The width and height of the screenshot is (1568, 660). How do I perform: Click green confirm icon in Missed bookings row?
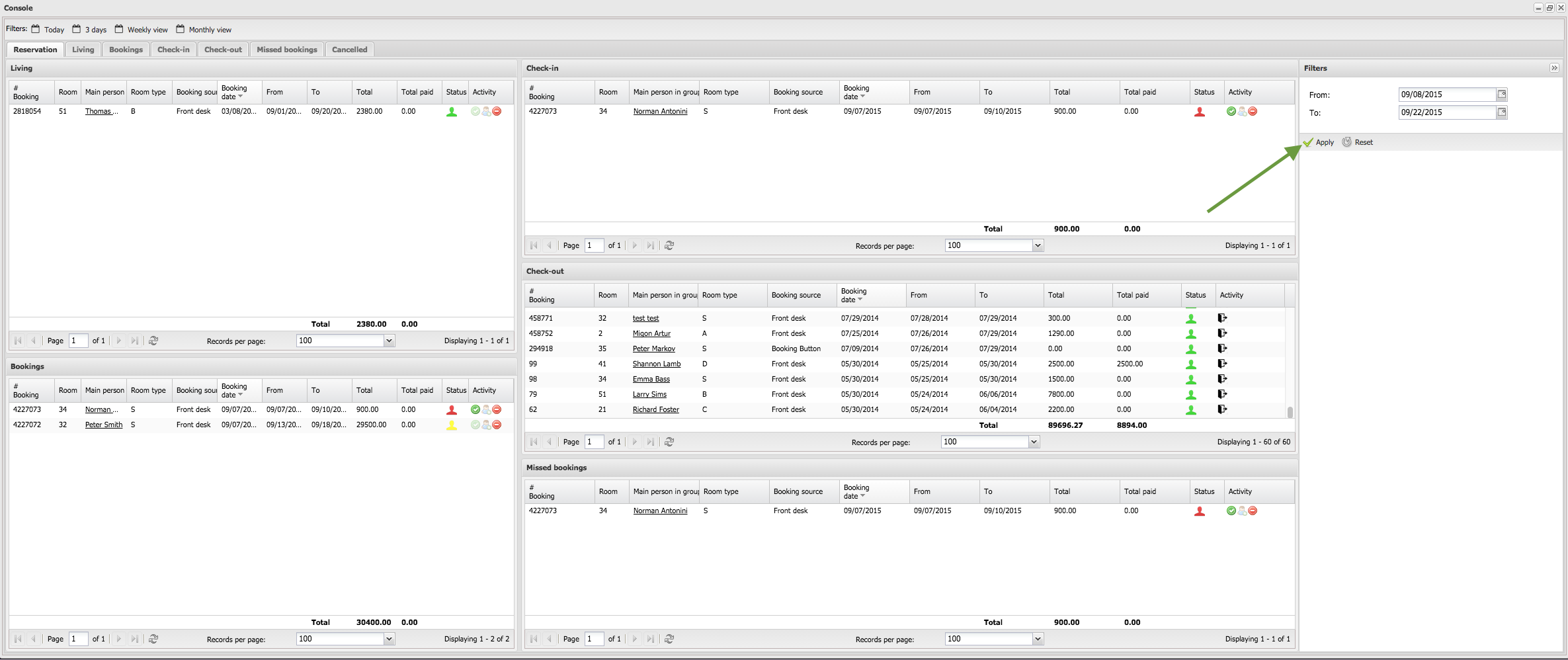pos(1231,511)
